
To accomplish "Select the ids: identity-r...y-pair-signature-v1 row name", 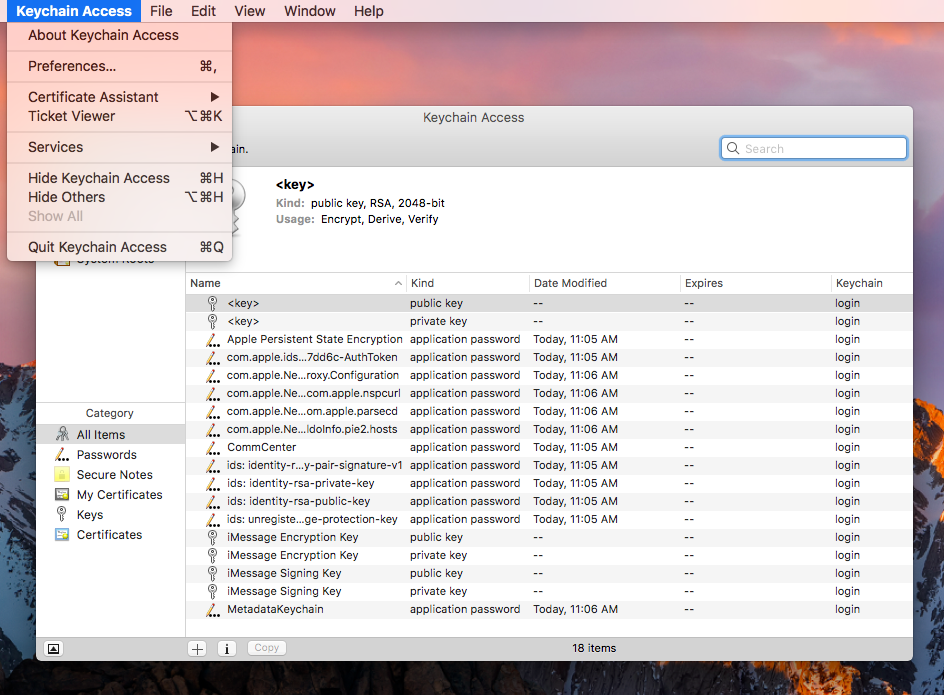I will click(314, 466).
